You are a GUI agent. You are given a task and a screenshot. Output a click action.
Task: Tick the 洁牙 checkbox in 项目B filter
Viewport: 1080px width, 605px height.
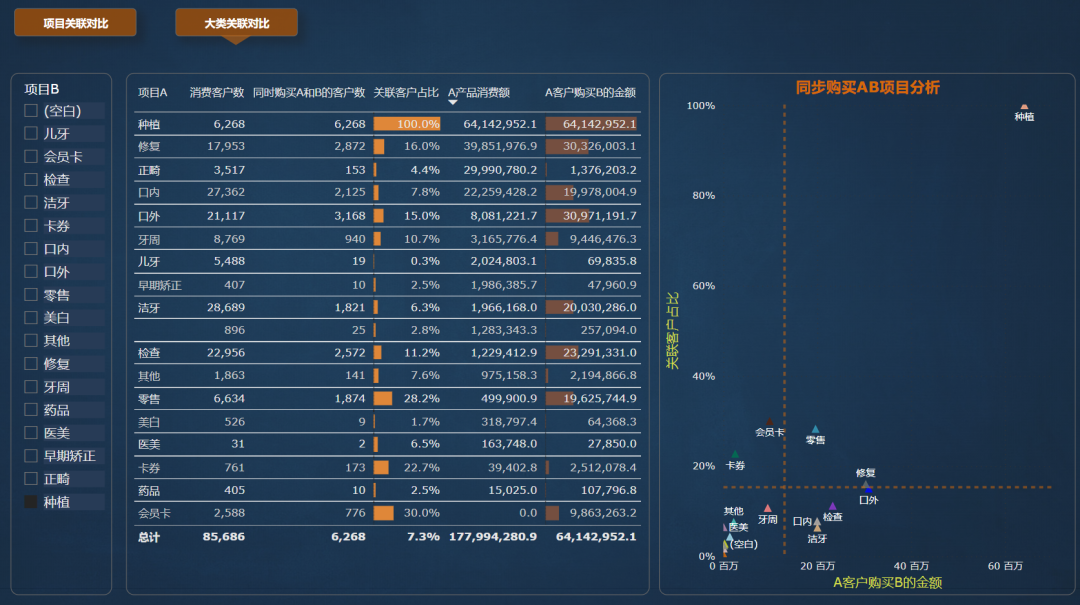30,202
